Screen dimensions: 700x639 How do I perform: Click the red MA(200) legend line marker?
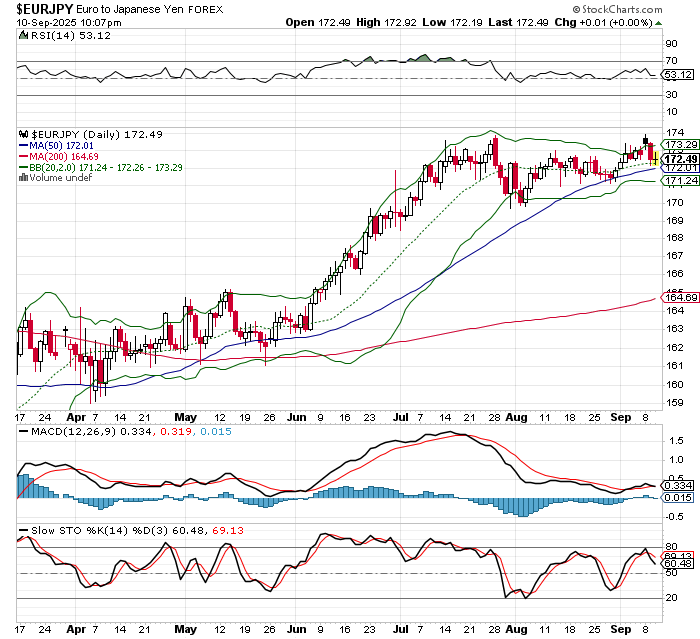pyautogui.click(x=25, y=156)
